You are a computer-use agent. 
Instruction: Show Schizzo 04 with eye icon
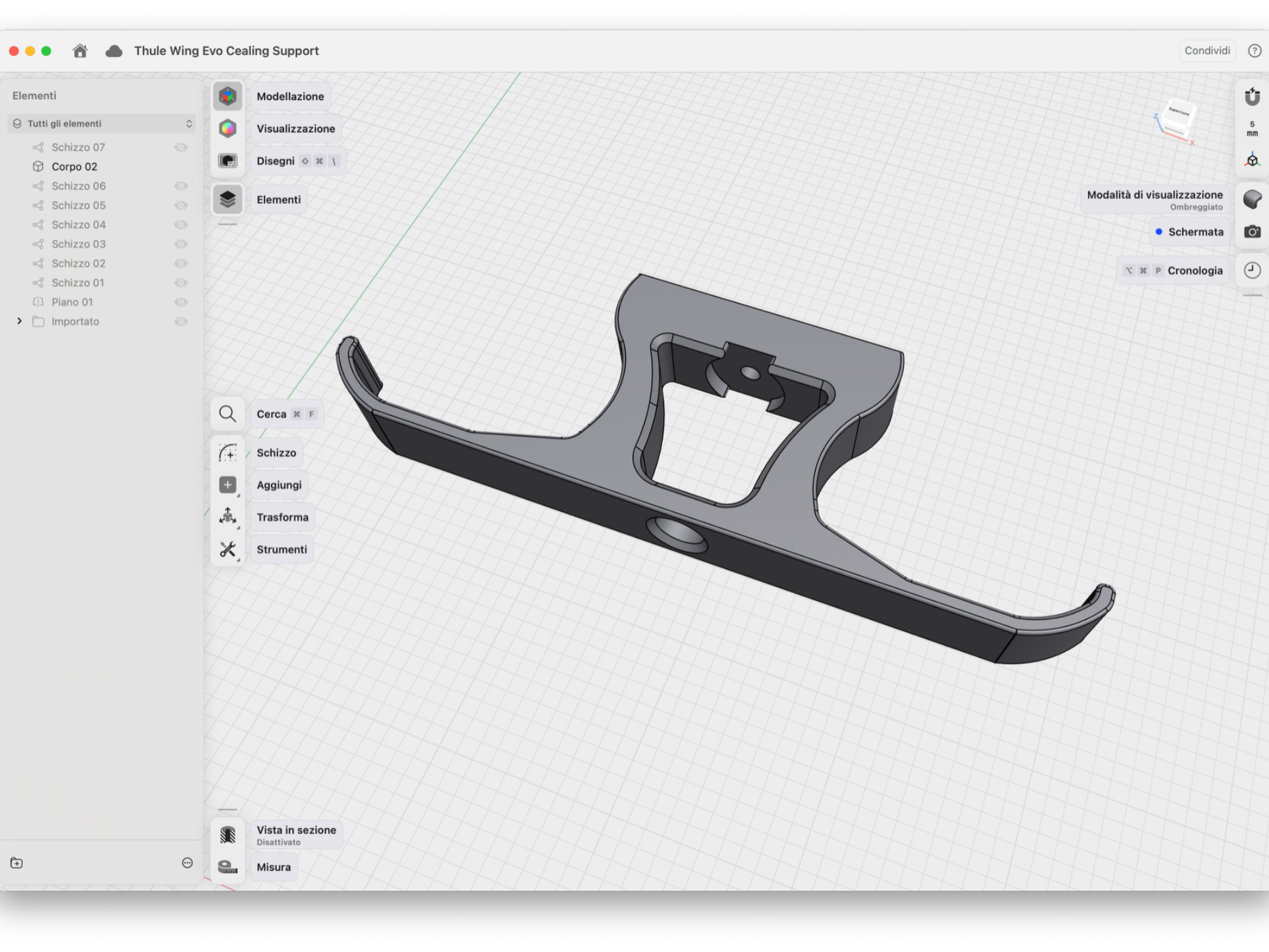coord(181,224)
